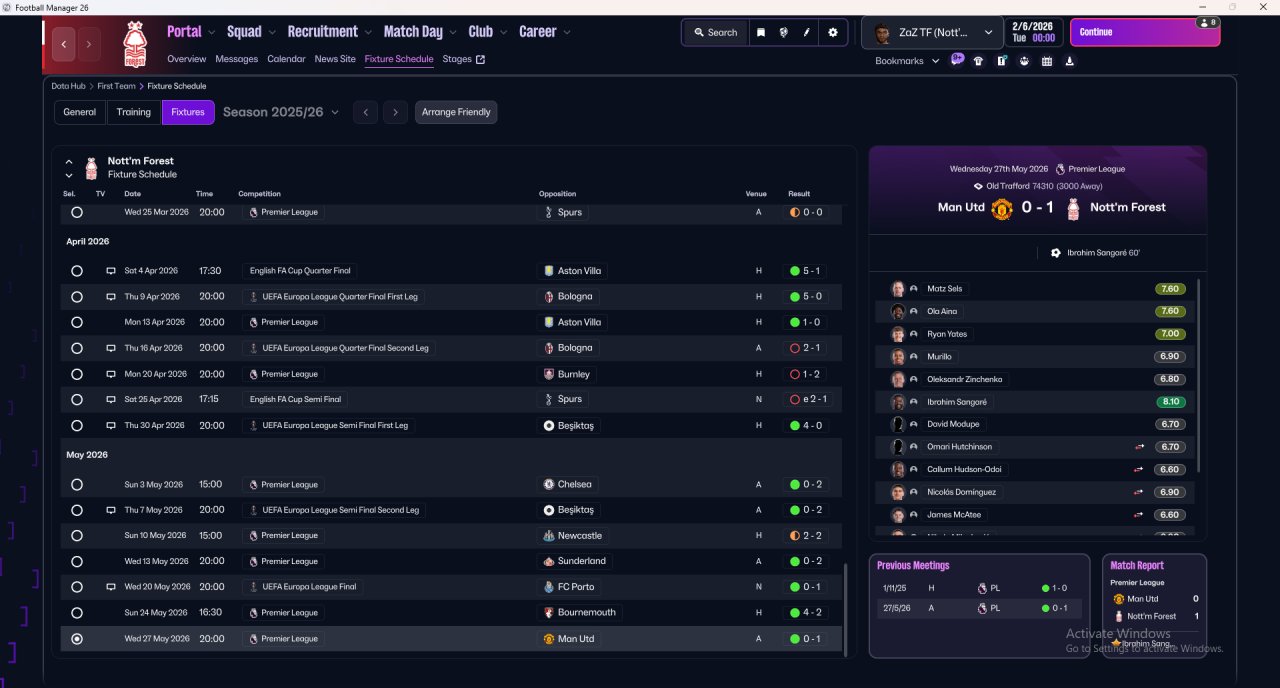Click the group of people bookmark icon

point(1024,61)
